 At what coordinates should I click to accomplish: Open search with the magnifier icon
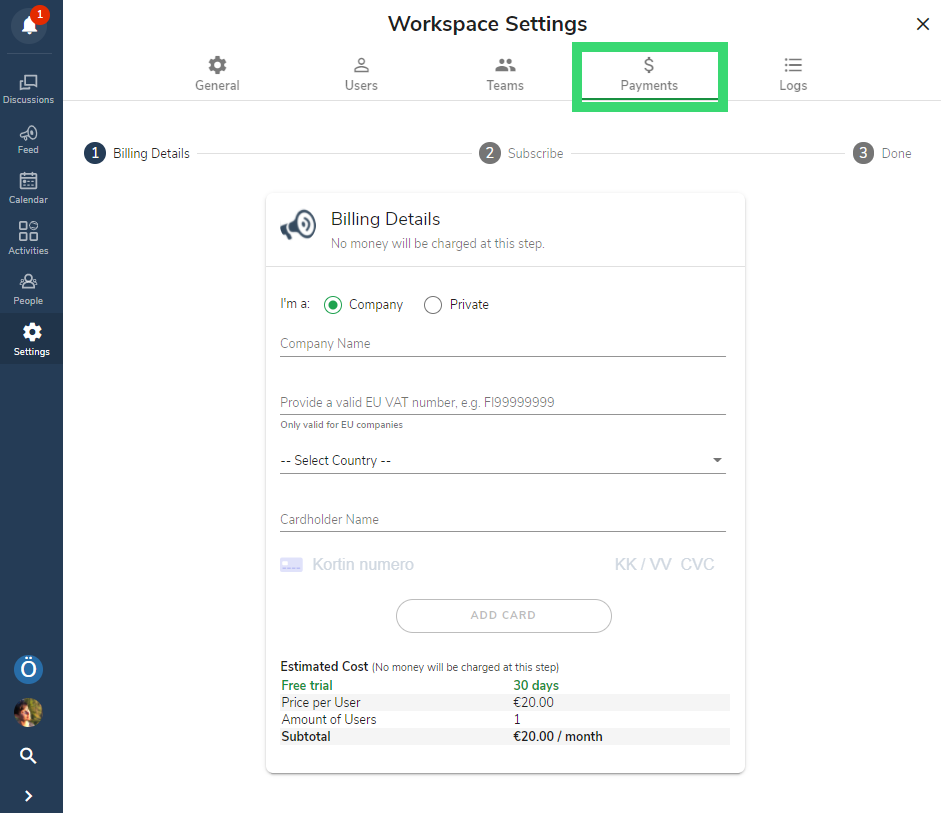(x=28, y=755)
